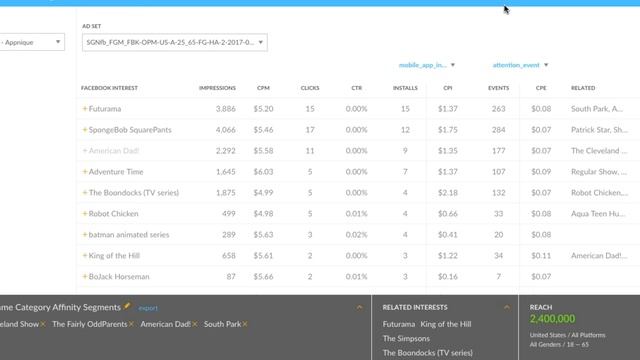Remove The Fairly OddParents tag
The image size is (640, 360).
coord(131,324)
